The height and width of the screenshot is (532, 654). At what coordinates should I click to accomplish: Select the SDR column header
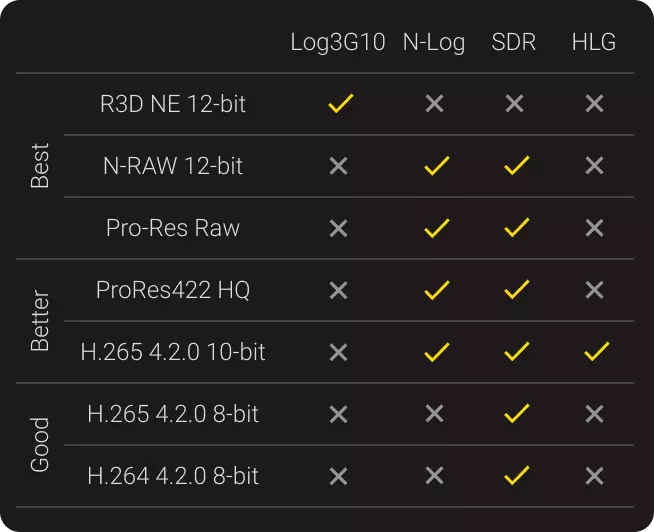[x=514, y=42]
